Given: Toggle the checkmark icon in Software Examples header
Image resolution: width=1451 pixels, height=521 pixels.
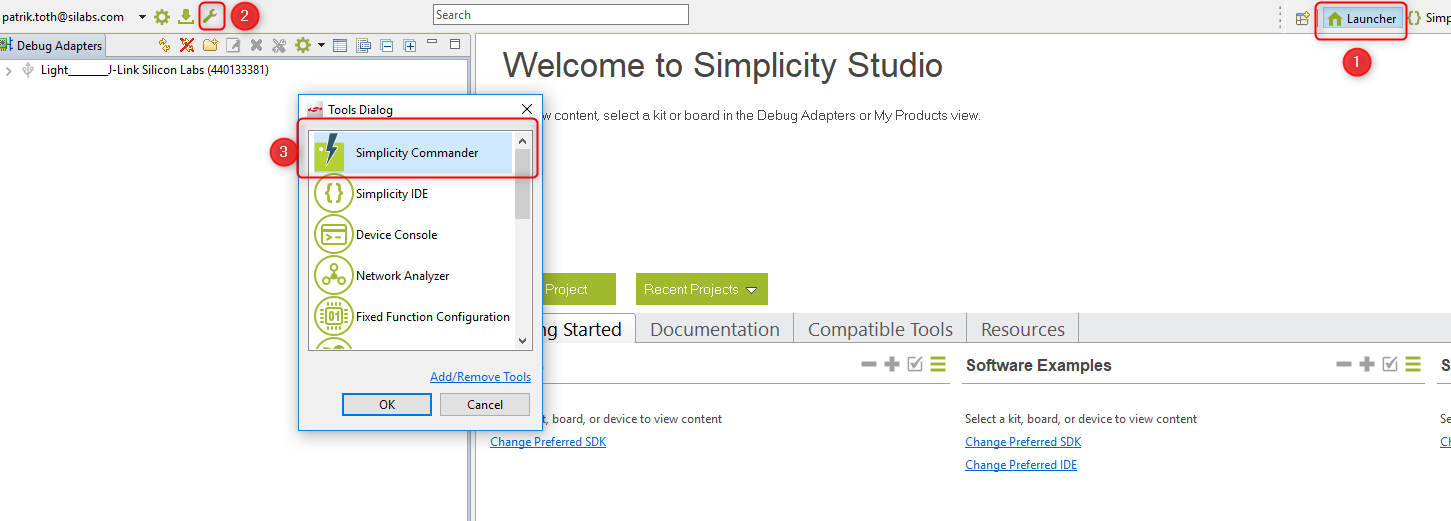Looking at the screenshot, I should (1389, 365).
